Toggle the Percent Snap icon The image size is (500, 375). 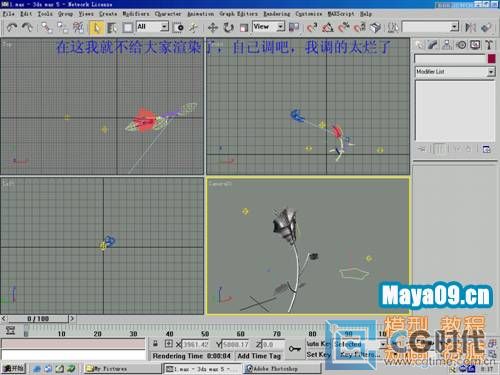click(x=344, y=27)
